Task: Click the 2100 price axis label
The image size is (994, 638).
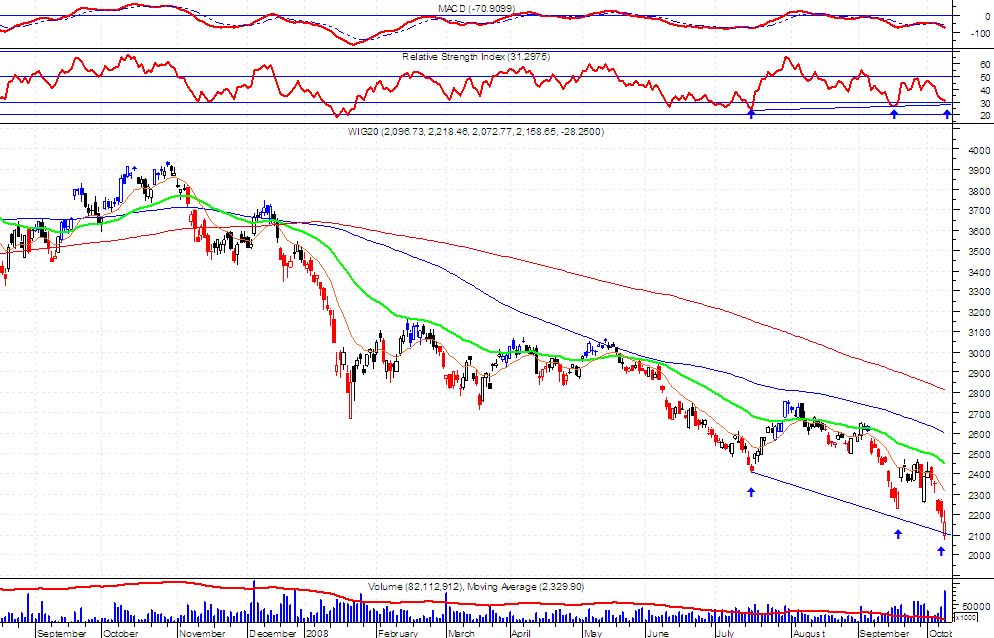Action: coord(979,536)
